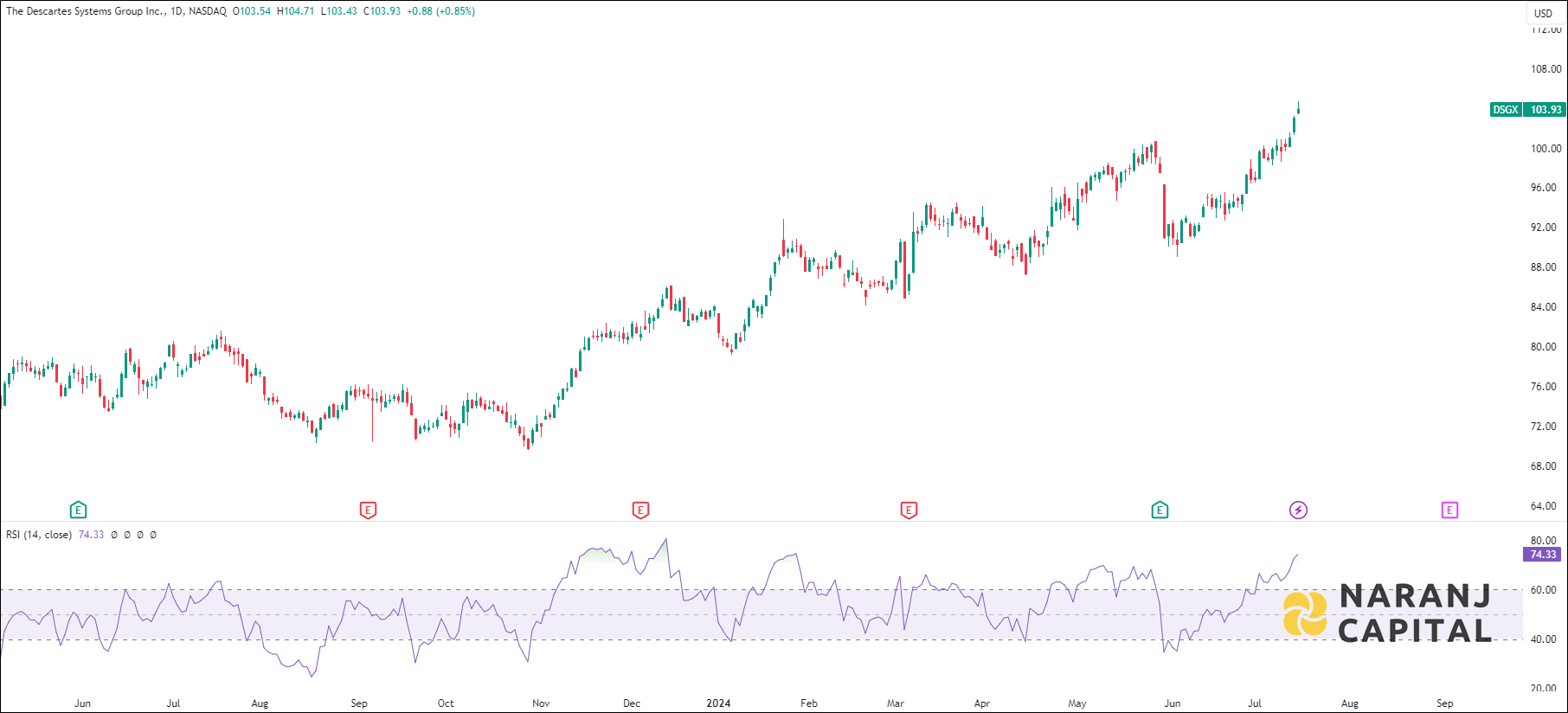The width and height of the screenshot is (1568, 713).
Task: Click the 72.00 price axis label
Action: [x=1543, y=427]
